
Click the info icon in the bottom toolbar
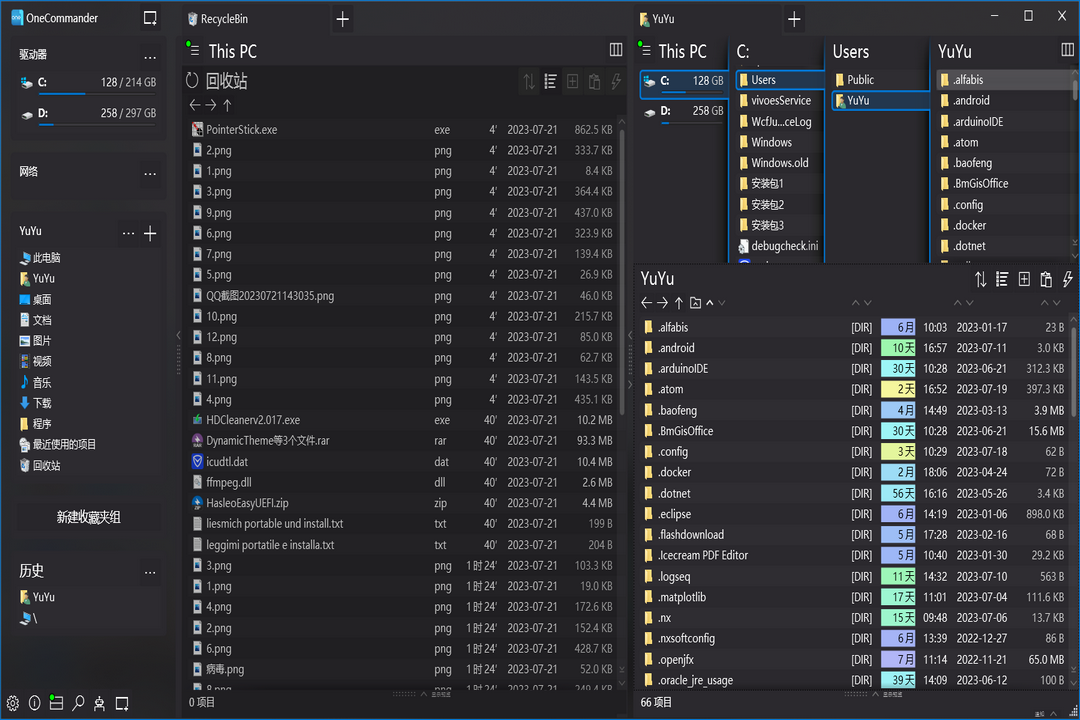pos(35,703)
